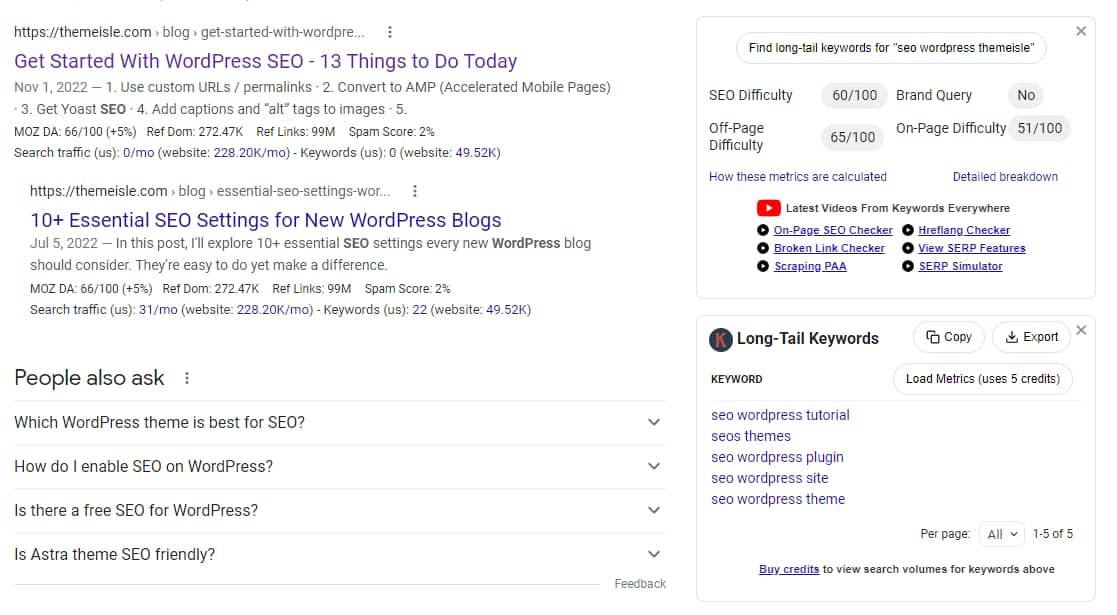Open the People also ask options menu
The height and width of the screenshot is (615, 1117).
tap(187, 378)
